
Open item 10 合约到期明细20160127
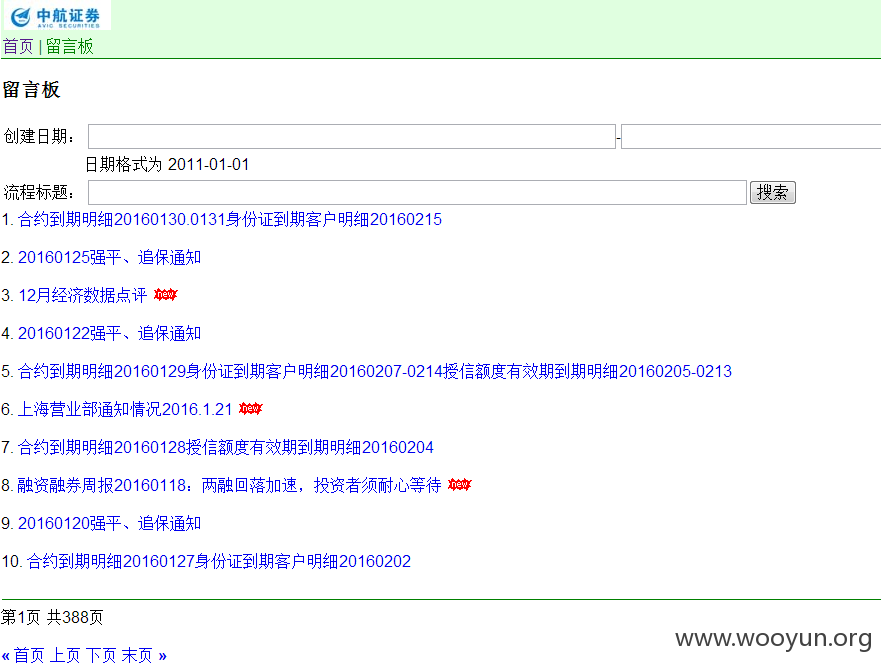tap(219, 561)
